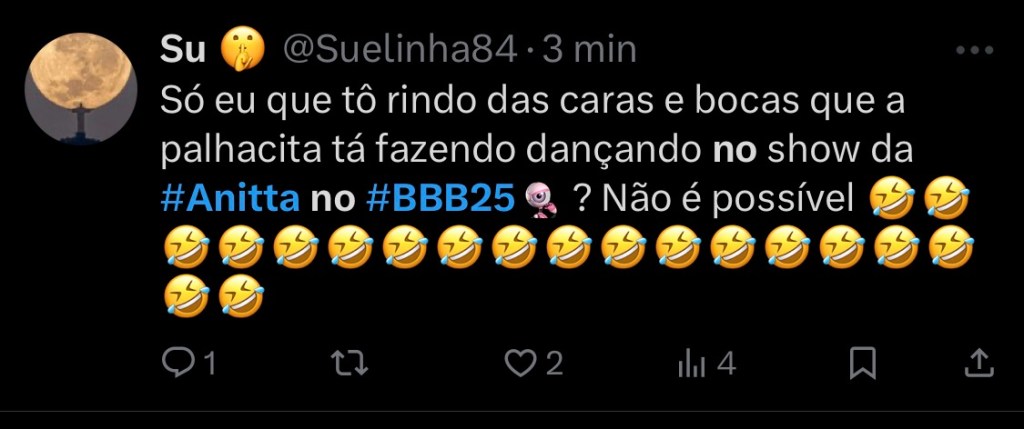Open the moon and Christ statue profile picture
Viewport: 1024px width, 429px height.
(x=81, y=88)
